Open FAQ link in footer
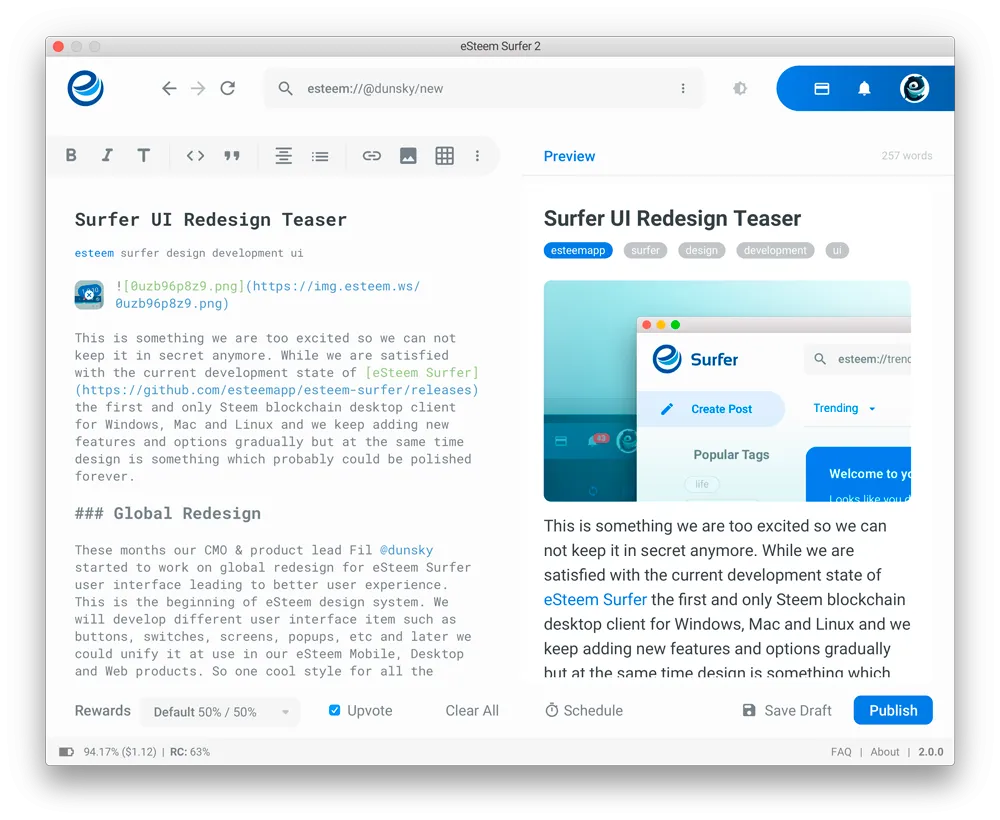Image resolution: width=1000 pixels, height=820 pixels. pos(841,752)
